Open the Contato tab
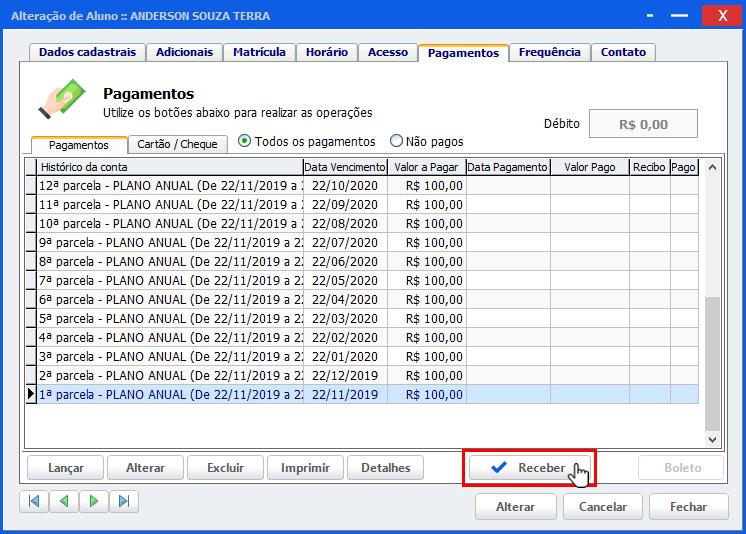 coord(623,52)
